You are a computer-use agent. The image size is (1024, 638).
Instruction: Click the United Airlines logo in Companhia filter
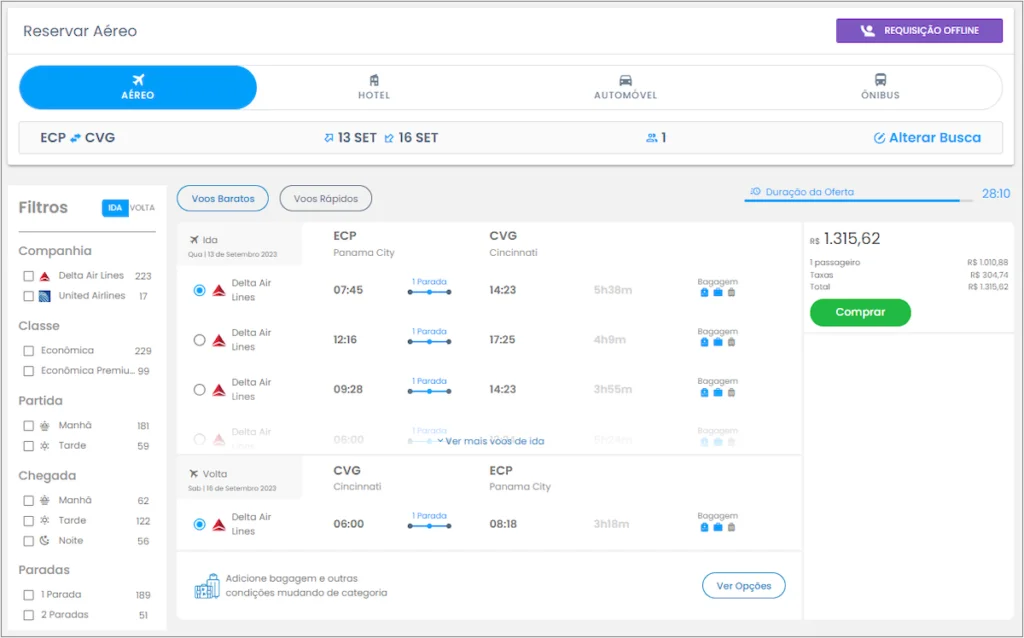tap(44, 296)
